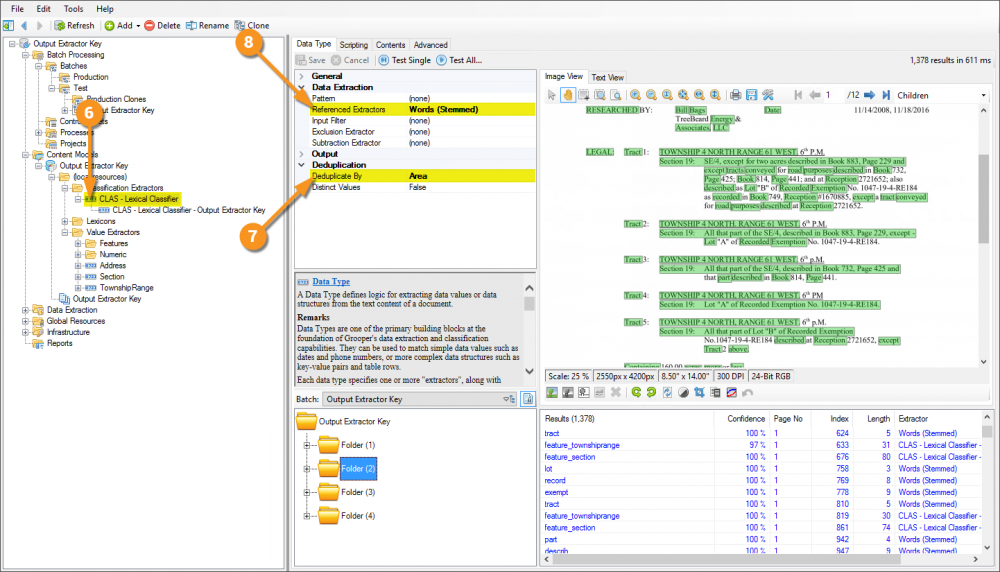The height and width of the screenshot is (572, 1000).
Task: Go to next page arrow
Action: click(869, 95)
